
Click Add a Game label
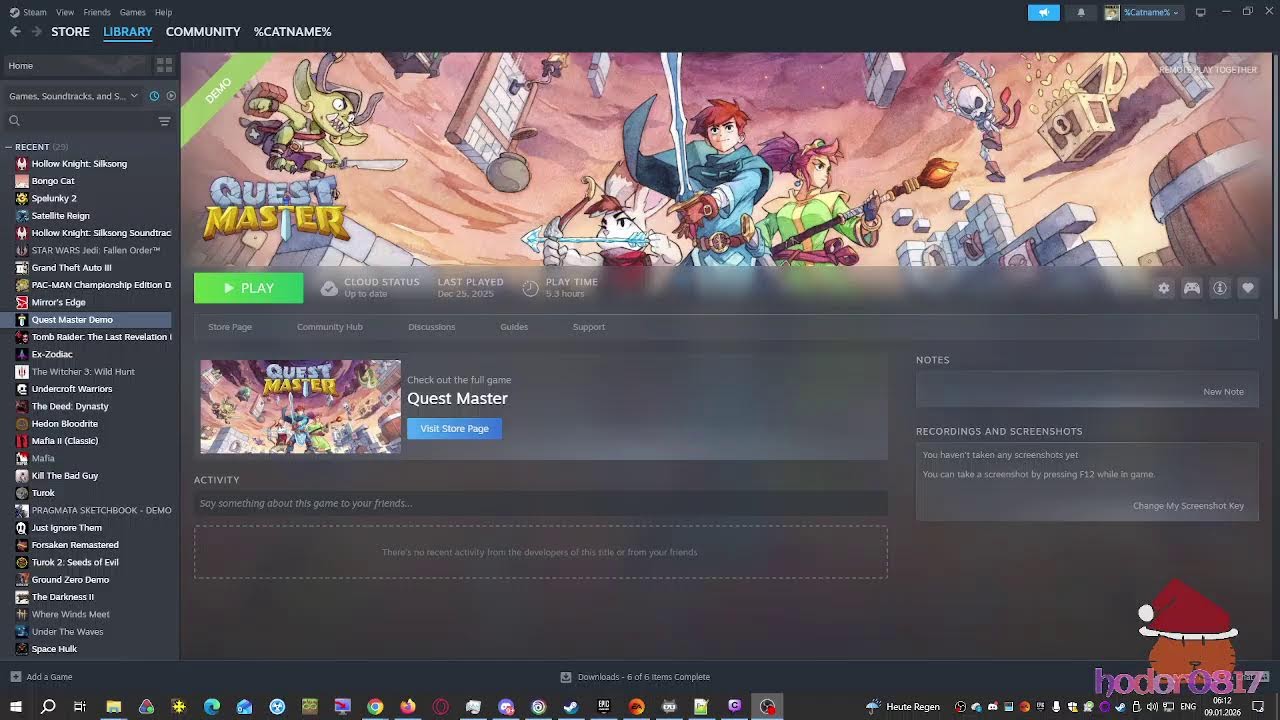pos(49,677)
